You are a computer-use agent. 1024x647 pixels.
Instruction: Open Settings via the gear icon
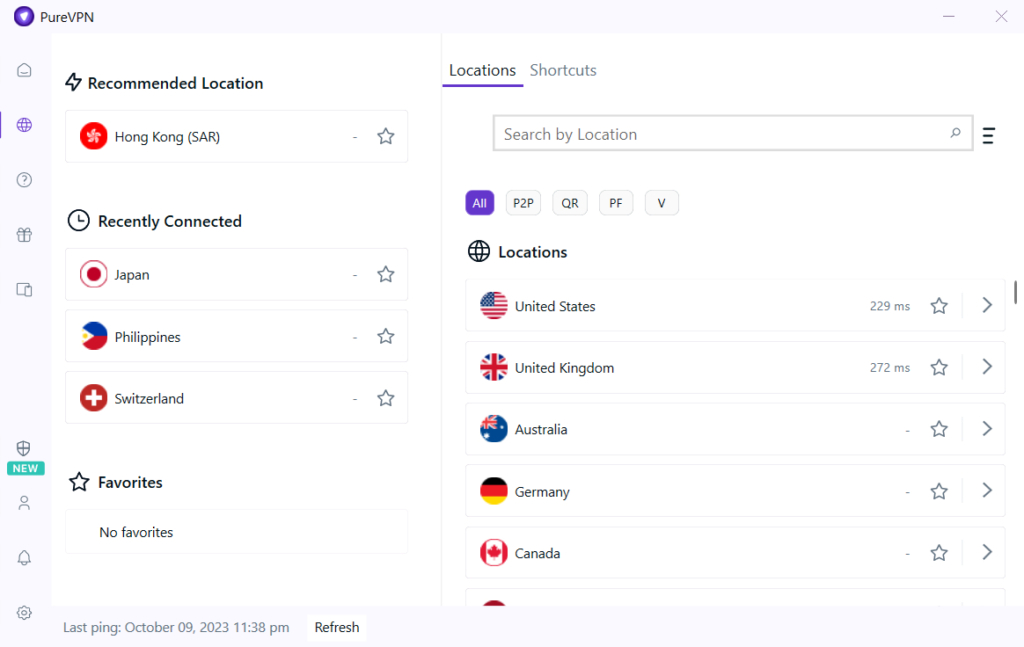point(24,612)
